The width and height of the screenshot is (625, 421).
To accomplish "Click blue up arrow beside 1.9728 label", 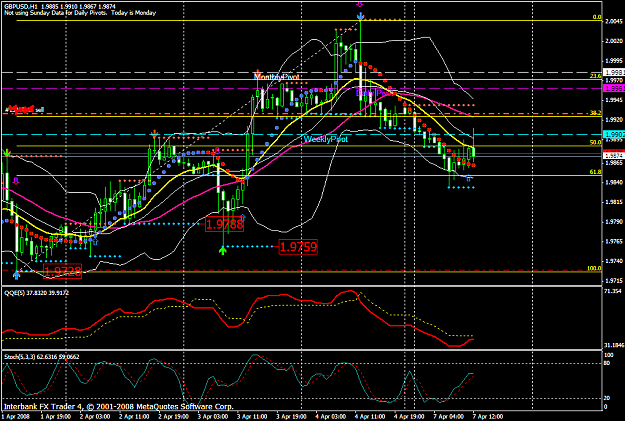I will 16,274.
